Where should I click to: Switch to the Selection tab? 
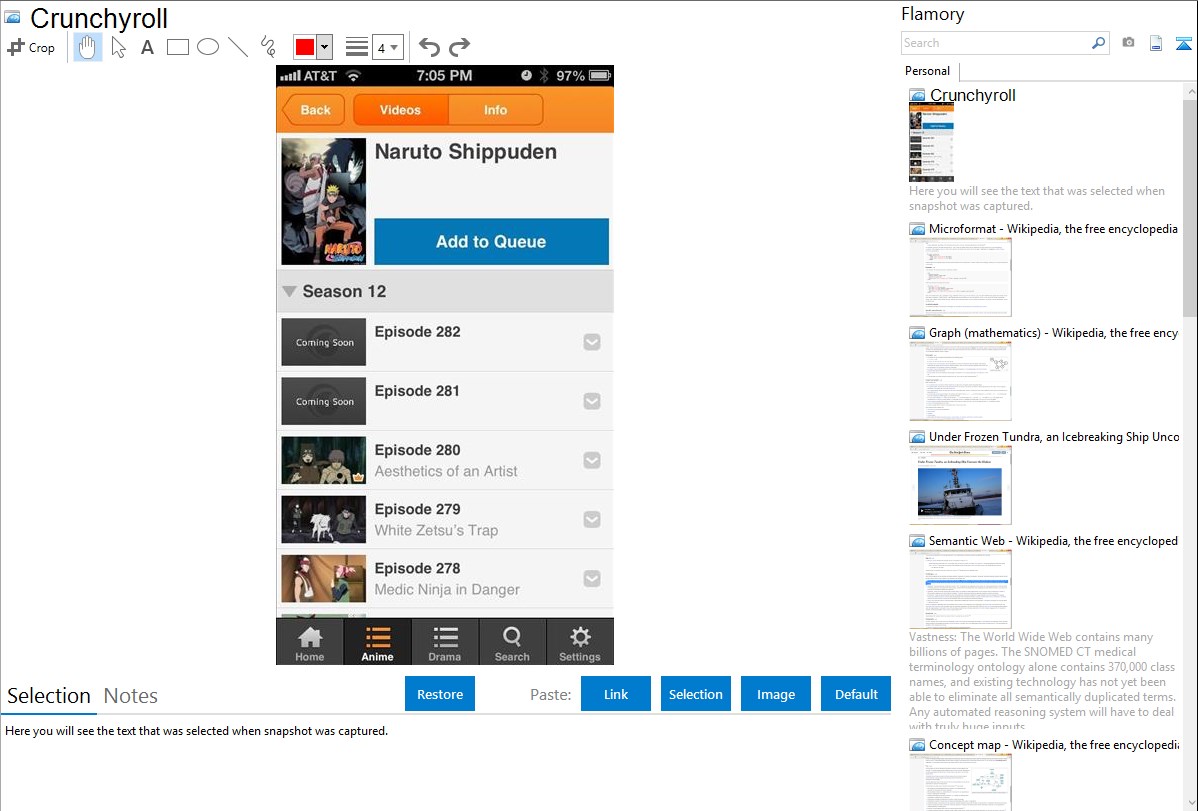pyautogui.click(x=49, y=696)
